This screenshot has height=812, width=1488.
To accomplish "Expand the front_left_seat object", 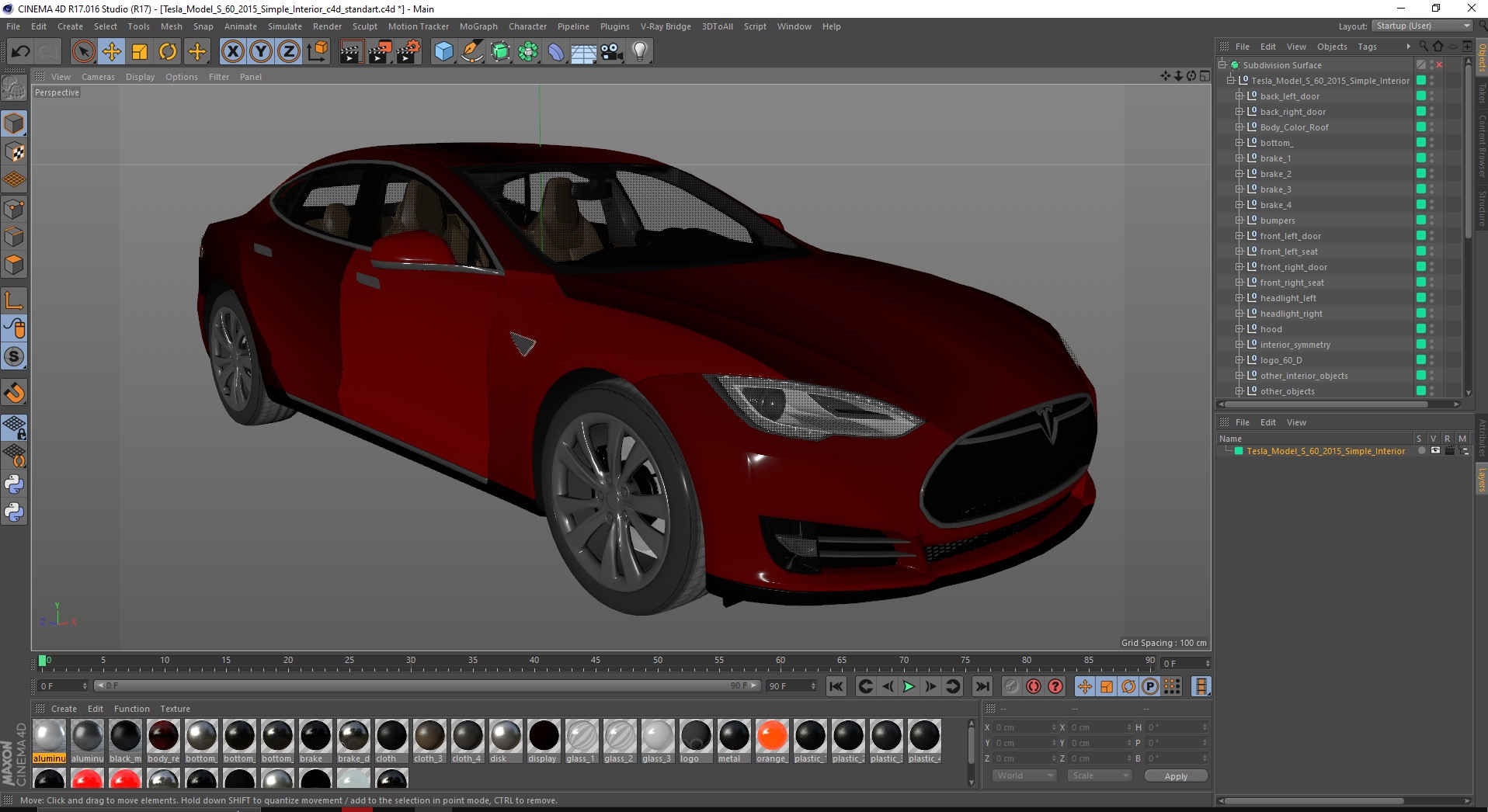I will (1239, 252).
